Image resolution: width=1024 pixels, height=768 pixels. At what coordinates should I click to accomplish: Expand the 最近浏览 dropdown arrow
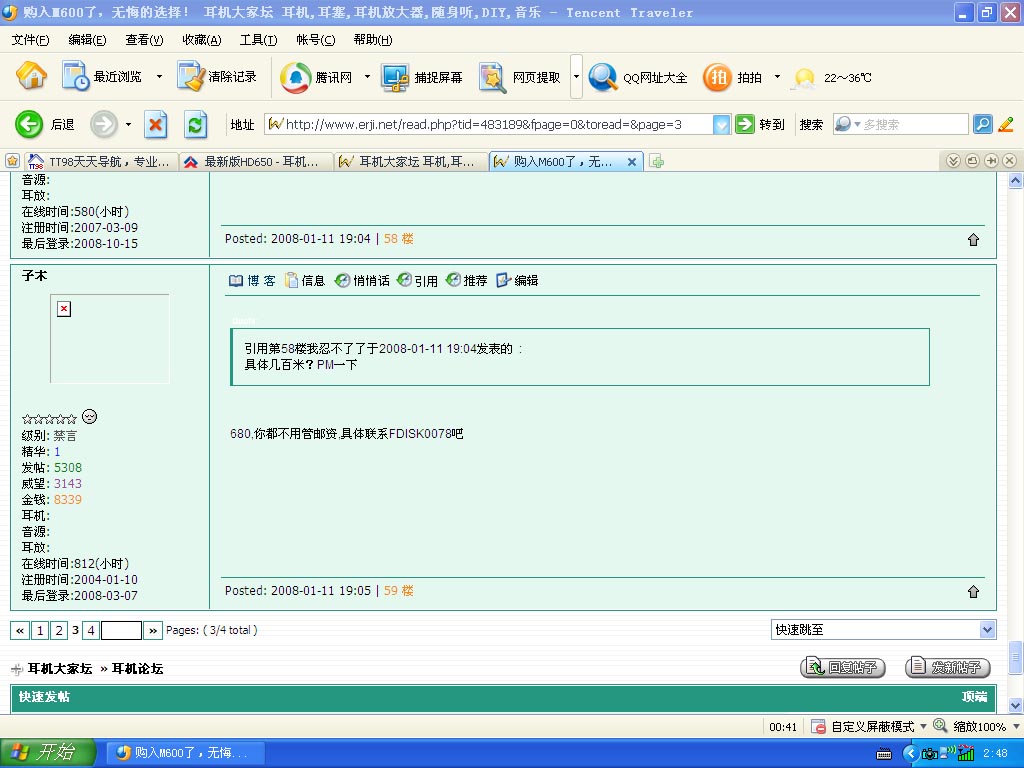[159, 76]
